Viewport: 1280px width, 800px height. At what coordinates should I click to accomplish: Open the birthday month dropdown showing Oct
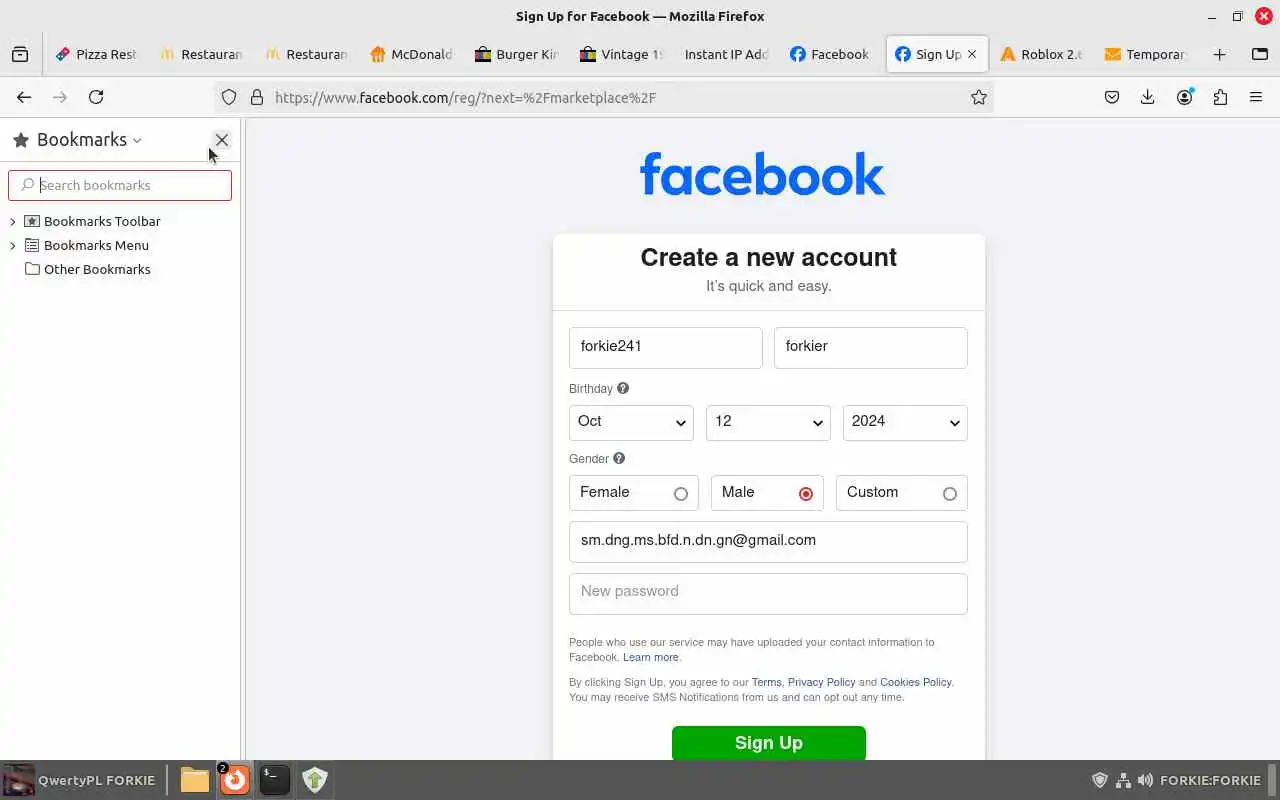click(x=631, y=422)
